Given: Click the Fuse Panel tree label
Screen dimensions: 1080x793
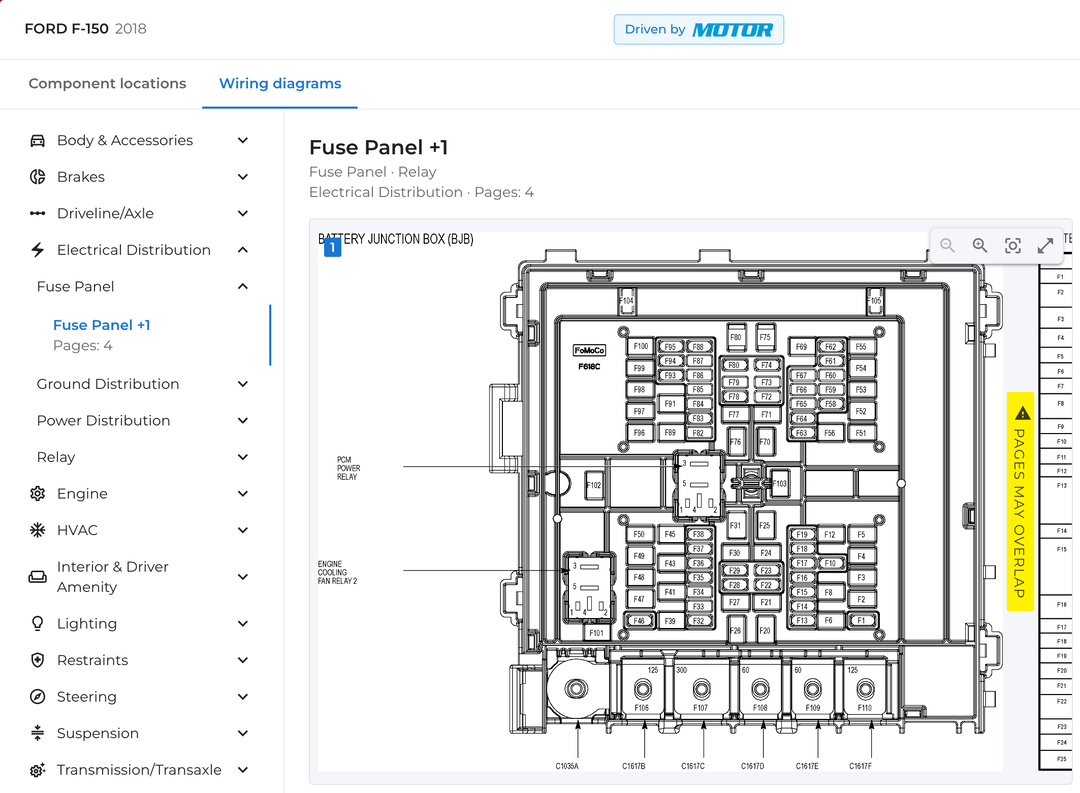Looking at the screenshot, I should (76, 287).
